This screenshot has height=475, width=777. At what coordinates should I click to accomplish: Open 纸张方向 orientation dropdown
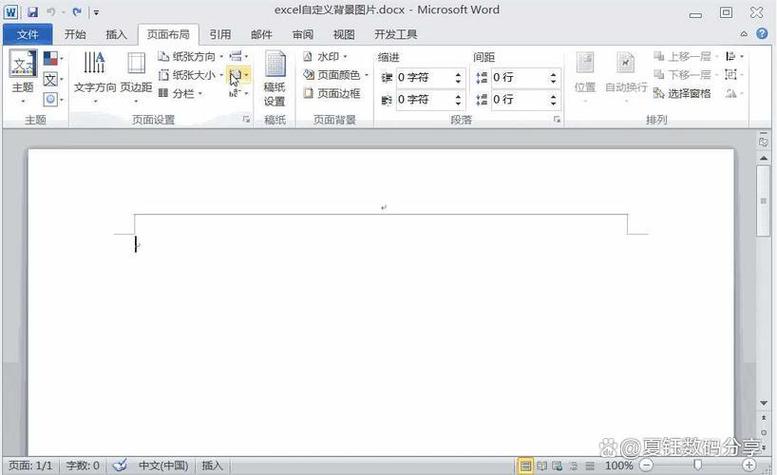pyautogui.click(x=190, y=56)
